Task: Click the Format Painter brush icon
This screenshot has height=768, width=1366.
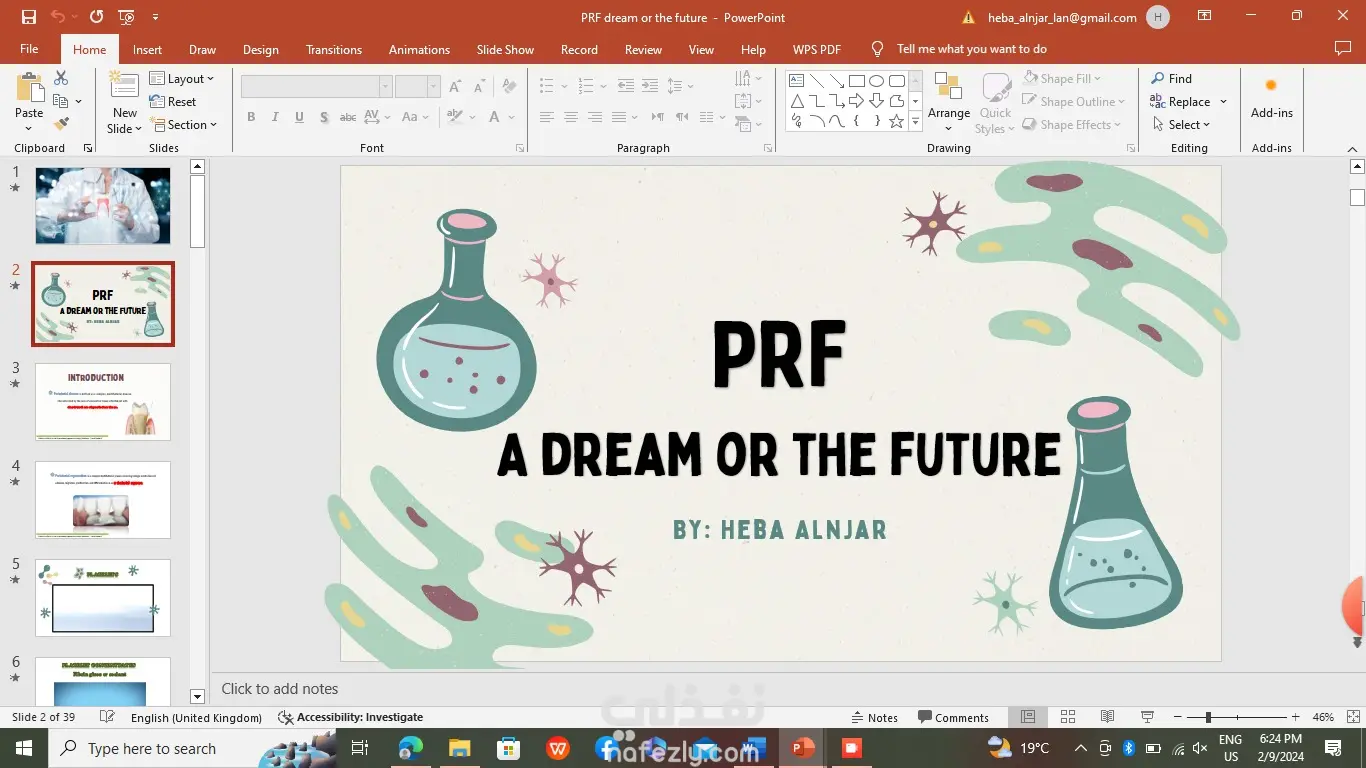Action: click(x=61, y=124)
